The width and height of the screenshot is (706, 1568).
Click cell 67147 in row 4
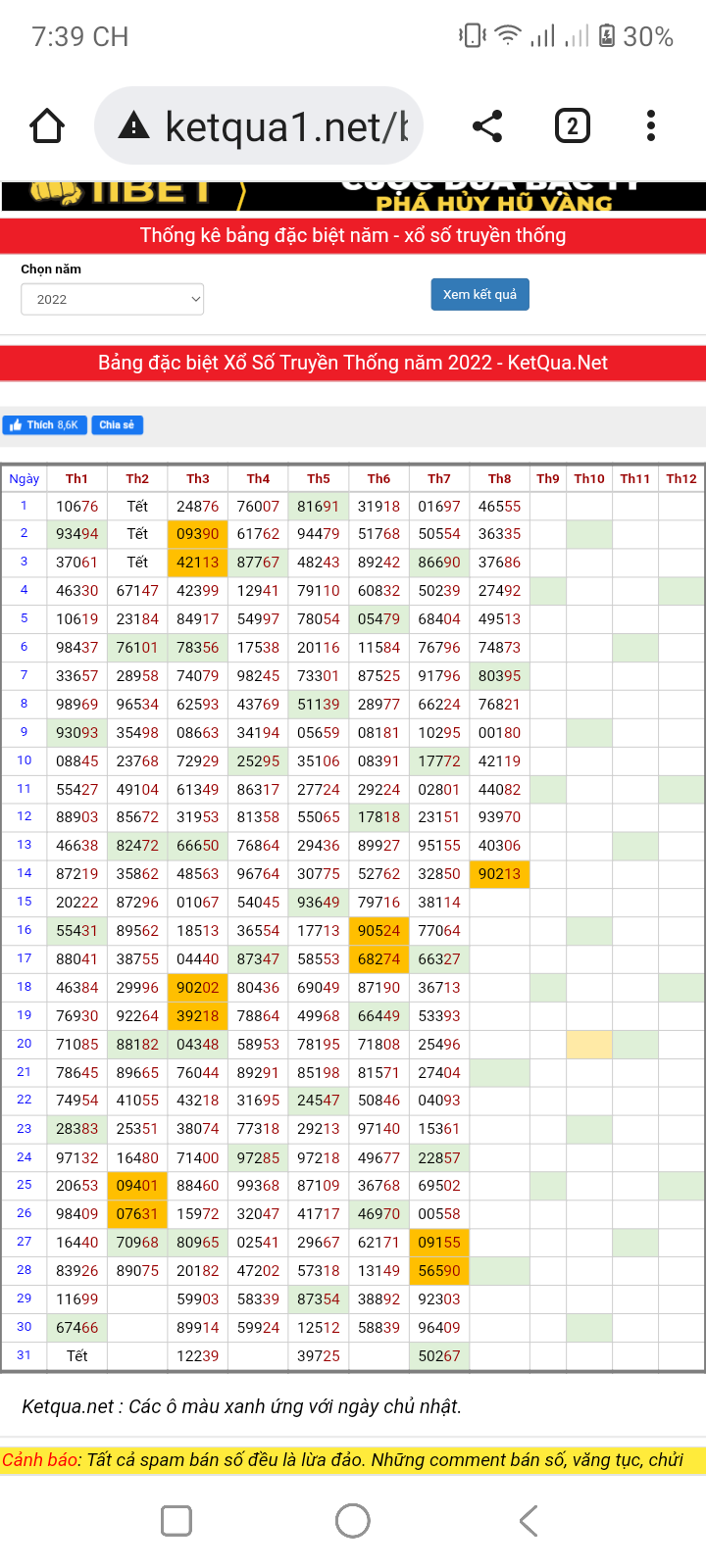(x=137, y=591)
